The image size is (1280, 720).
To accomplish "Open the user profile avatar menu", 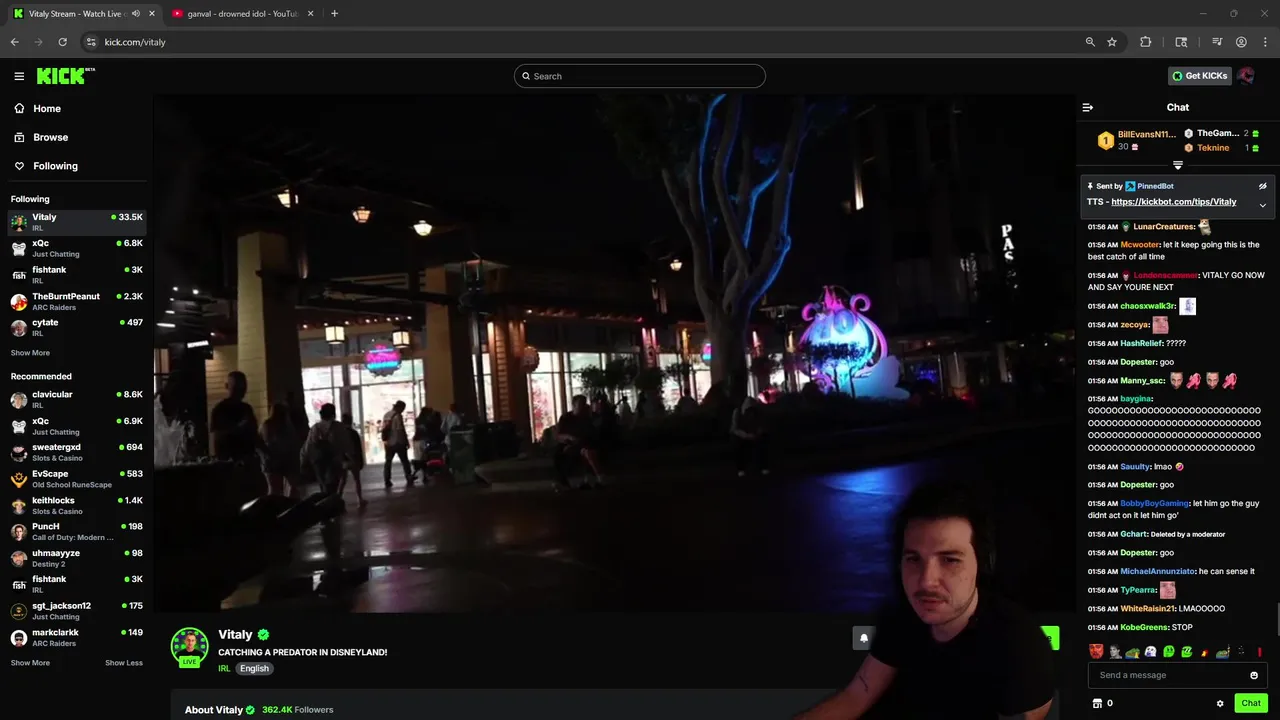I will pyautogui.click(x=1246, y=76).
